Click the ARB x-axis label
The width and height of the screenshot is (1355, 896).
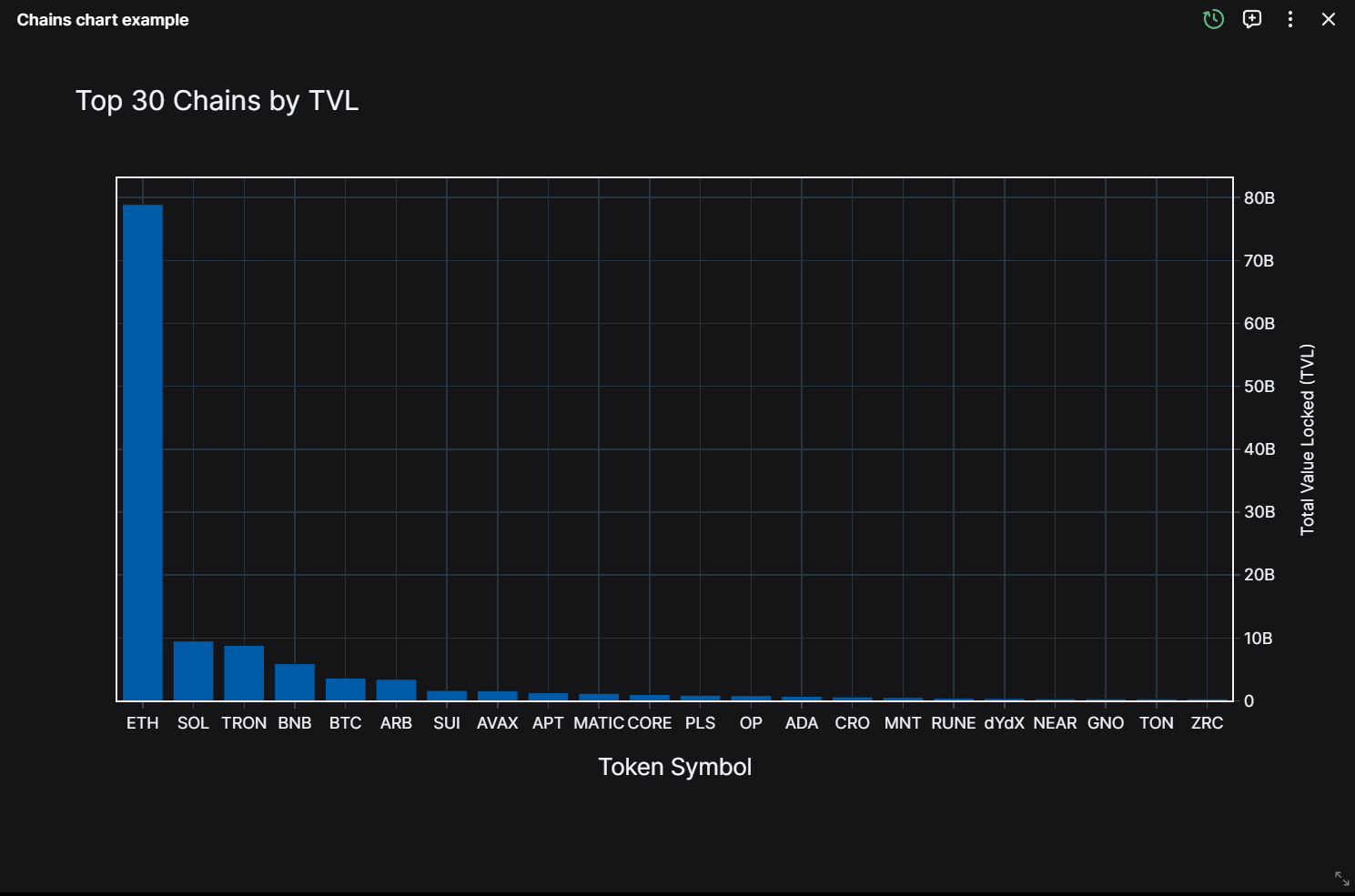pos(396,723)
